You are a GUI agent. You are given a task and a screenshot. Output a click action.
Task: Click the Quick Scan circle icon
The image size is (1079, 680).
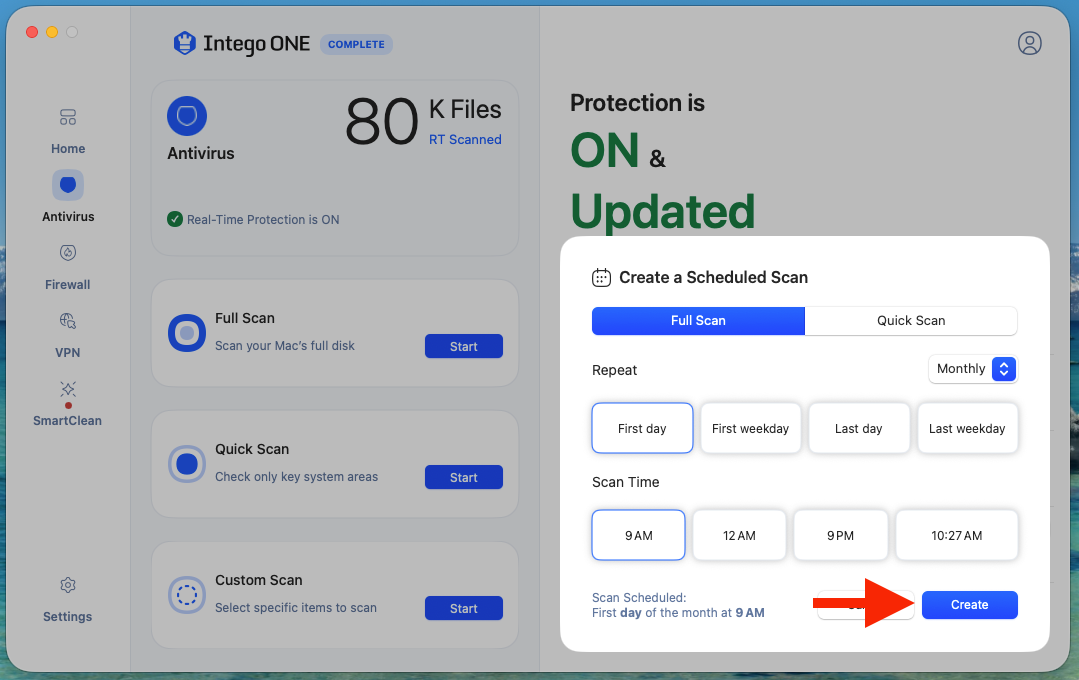186,464
